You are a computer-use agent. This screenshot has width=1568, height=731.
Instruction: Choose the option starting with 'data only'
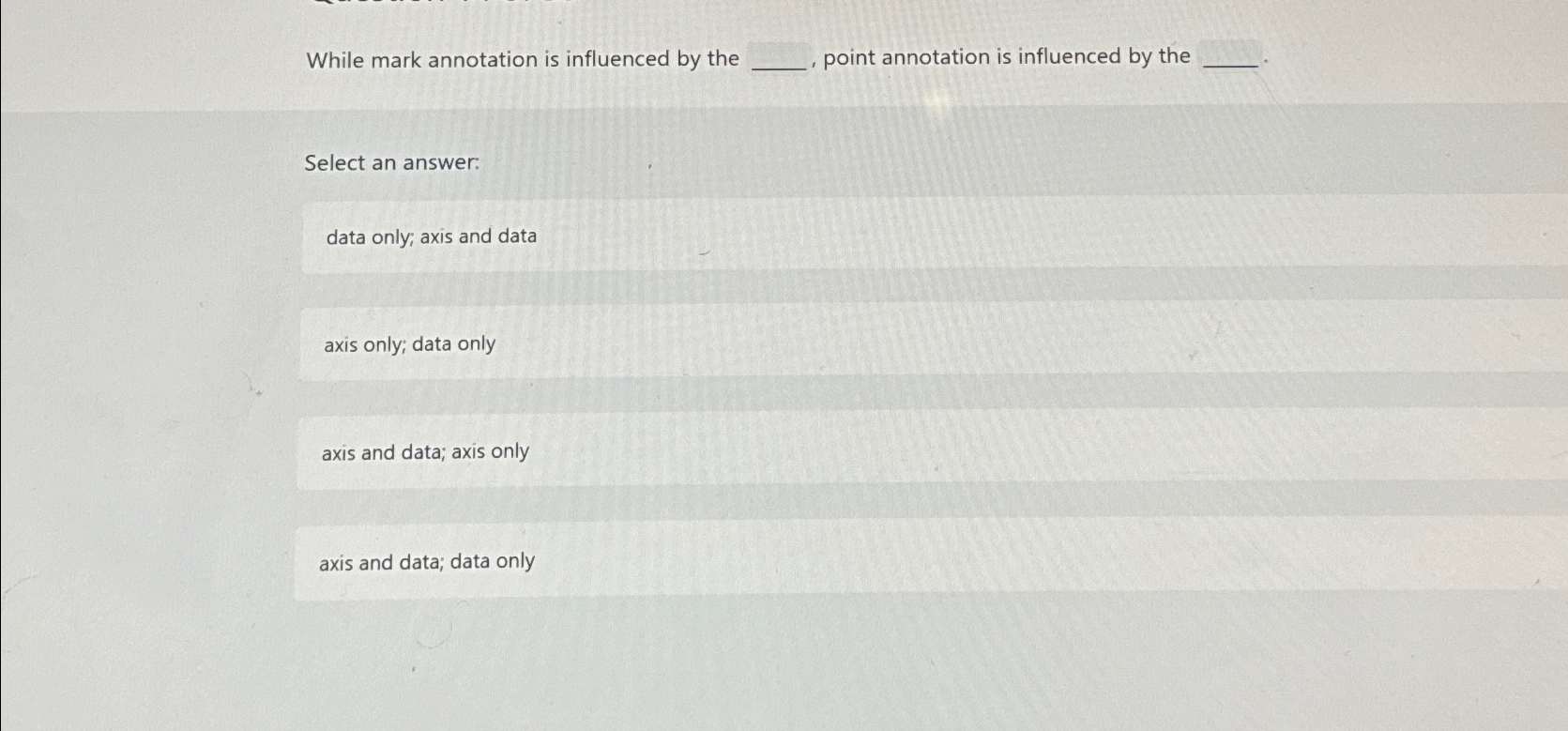coord(431,236)
